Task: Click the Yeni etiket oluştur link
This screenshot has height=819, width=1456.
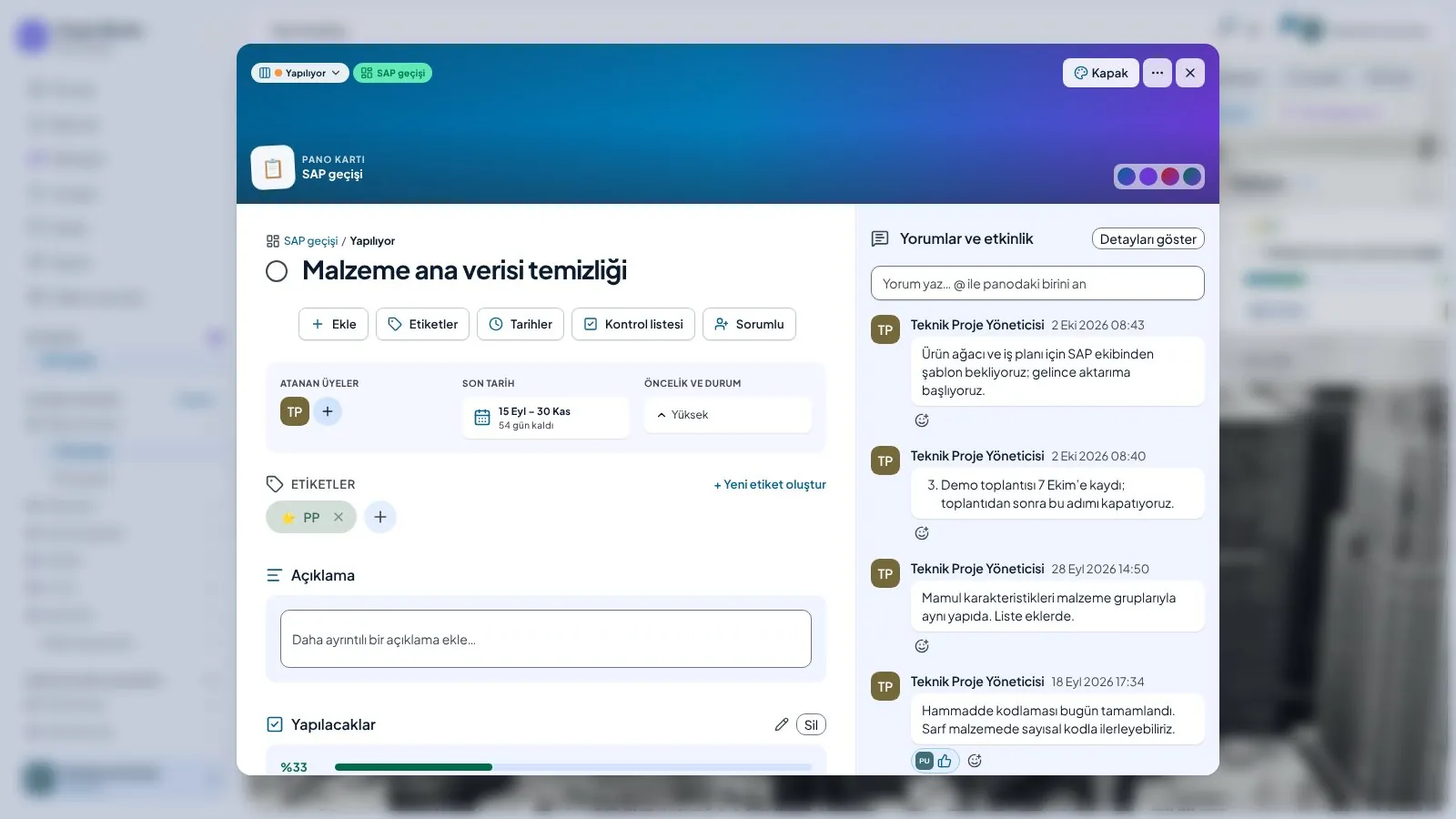Action: (770, 484)
